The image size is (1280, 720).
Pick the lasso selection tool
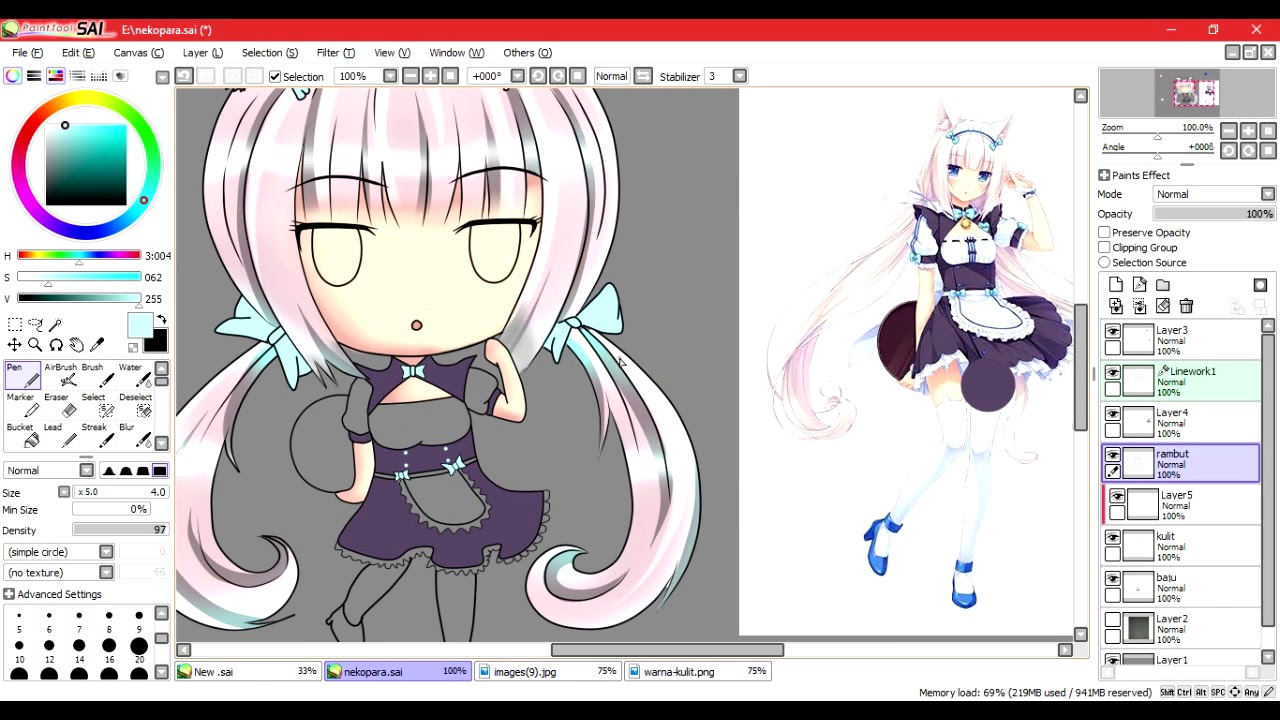[36, 324]
